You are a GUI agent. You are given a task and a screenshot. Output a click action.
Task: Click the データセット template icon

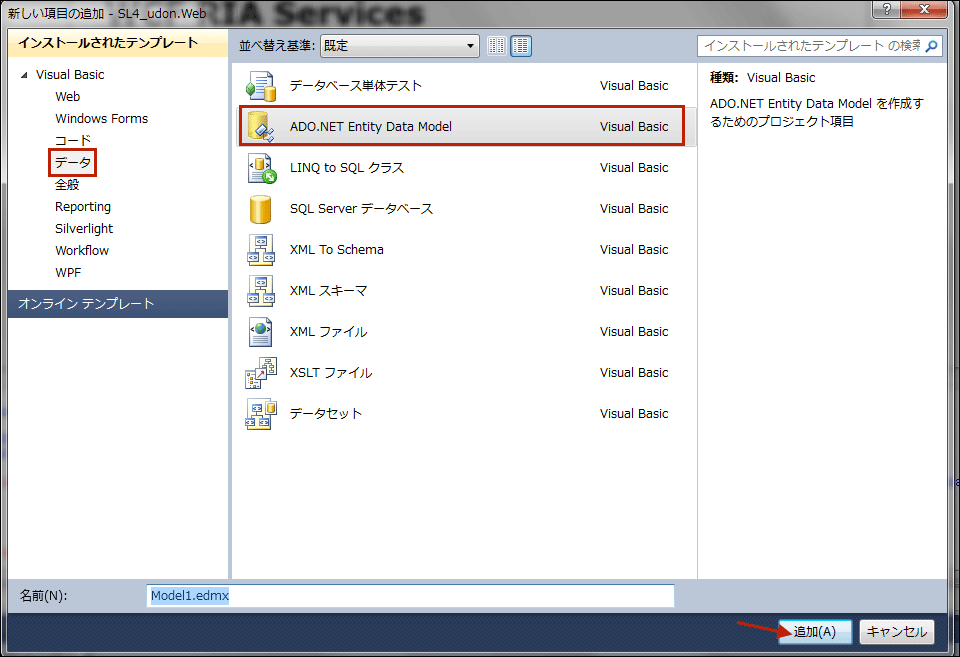(261, 414)
